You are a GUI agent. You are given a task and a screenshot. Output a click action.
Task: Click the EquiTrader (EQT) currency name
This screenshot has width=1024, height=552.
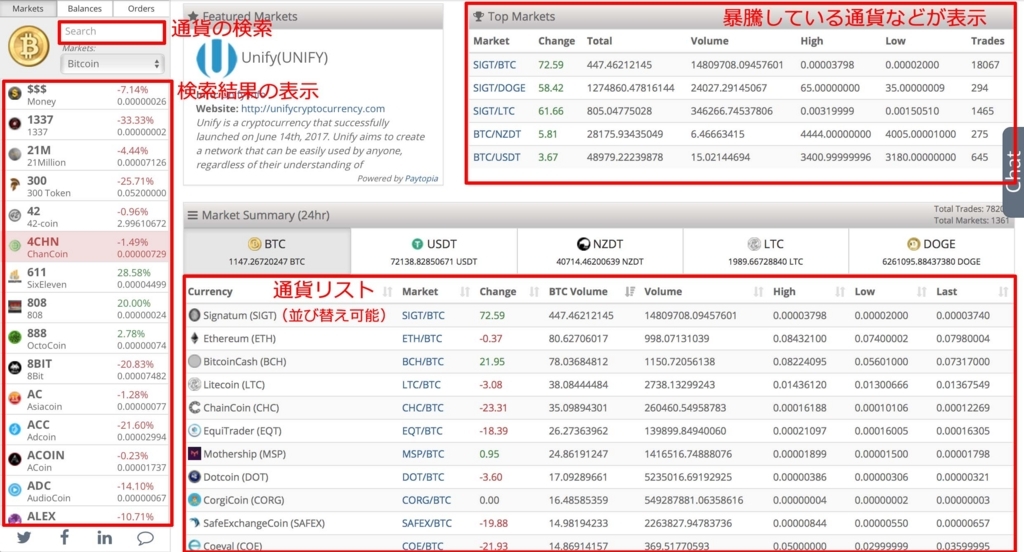click(242, 430)
